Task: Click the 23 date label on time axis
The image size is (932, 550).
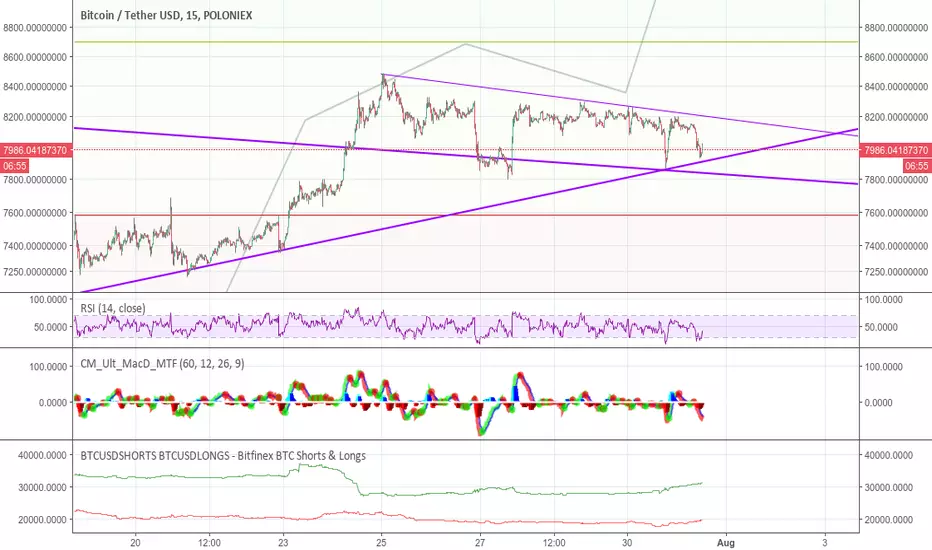Action: (x=283, y=542)
